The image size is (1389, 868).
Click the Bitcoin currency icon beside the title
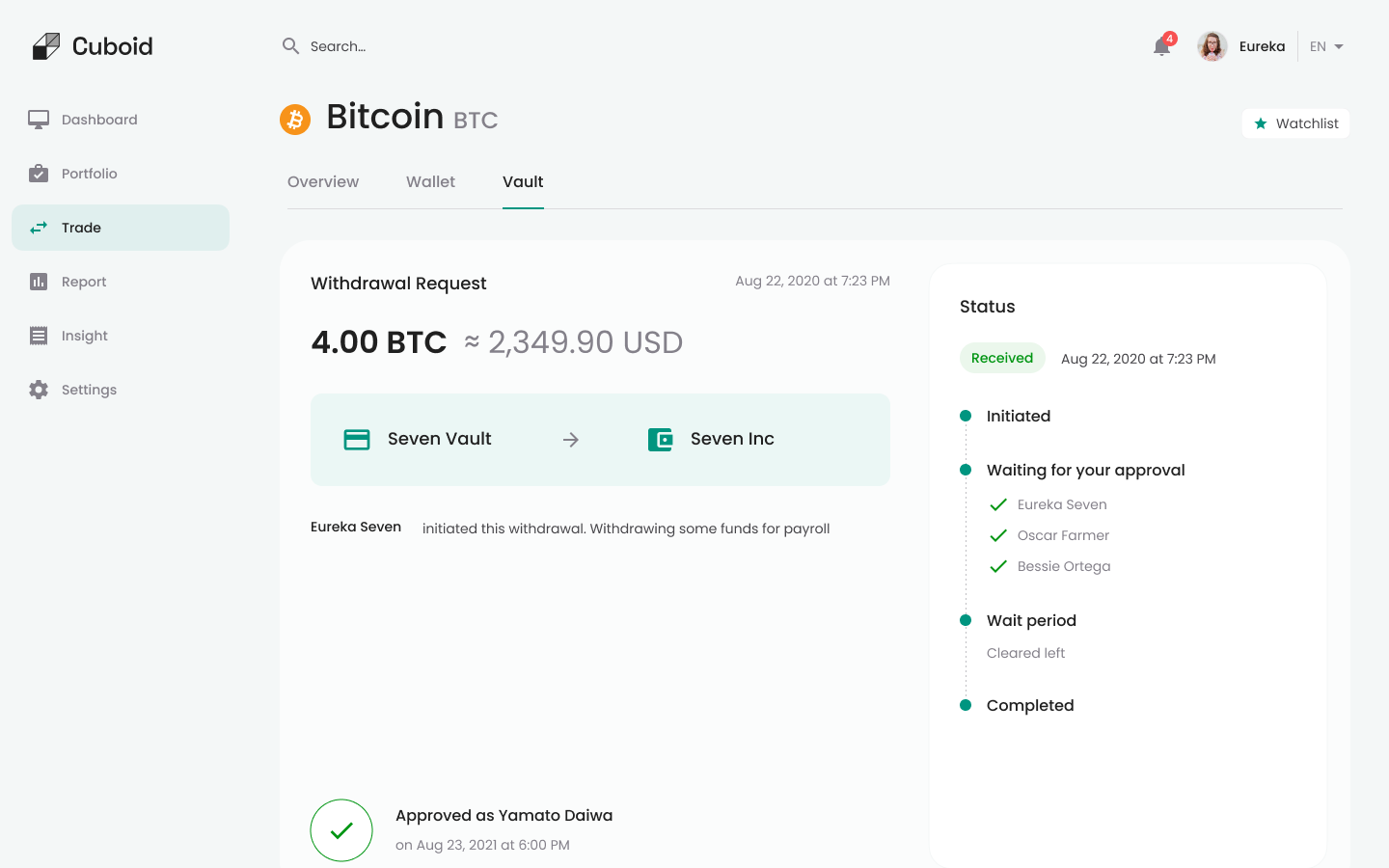click(294, 120)
